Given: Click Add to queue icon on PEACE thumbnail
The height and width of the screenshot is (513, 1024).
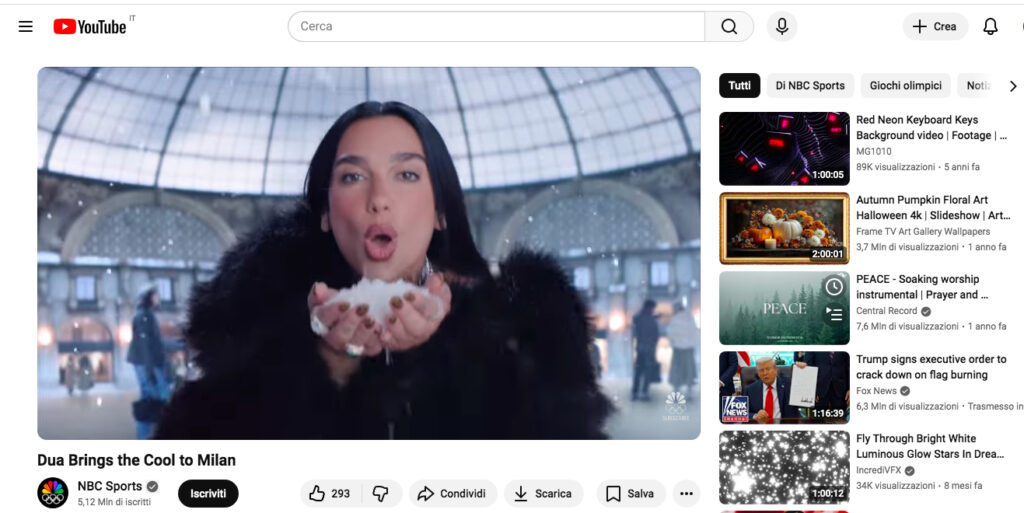Looking at the screenshot, I should pyautogui.click(x=834, y=314).
